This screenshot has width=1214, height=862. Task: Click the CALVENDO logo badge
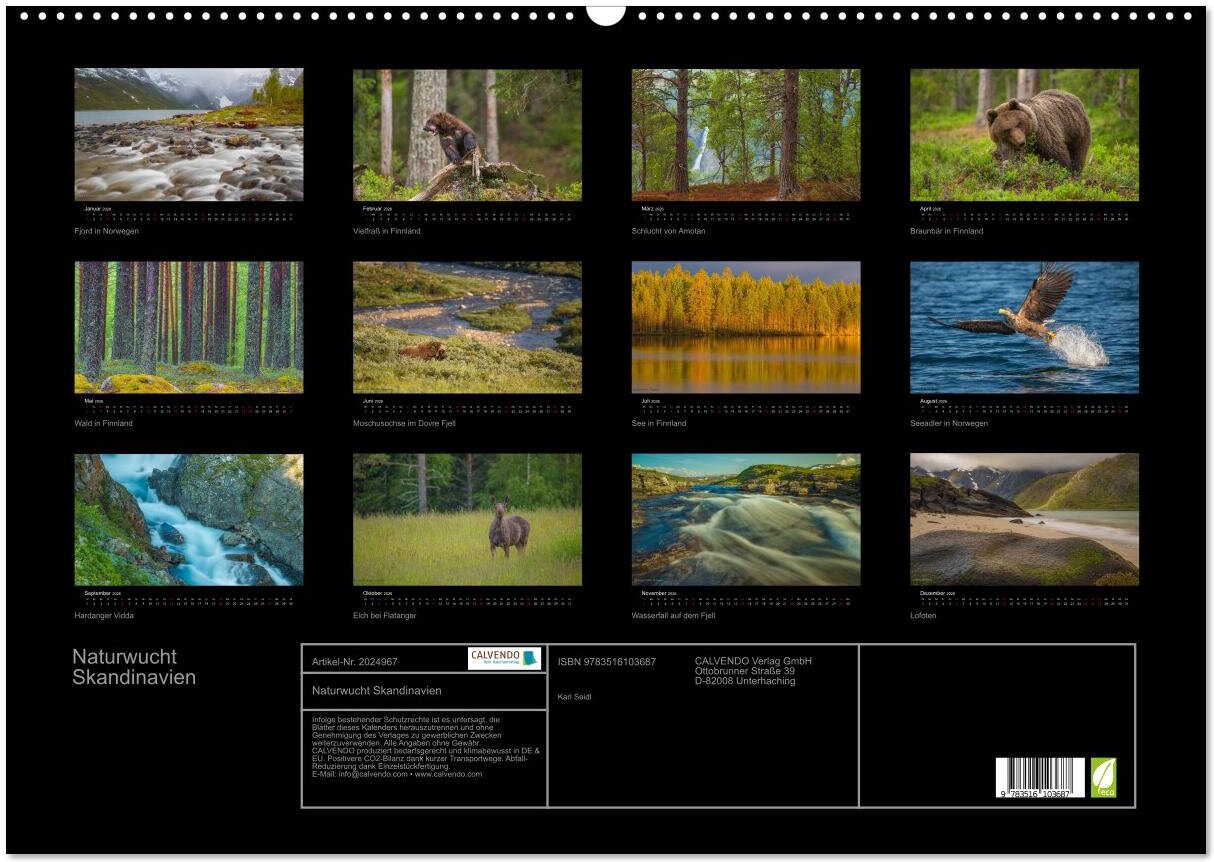point(504,659)
